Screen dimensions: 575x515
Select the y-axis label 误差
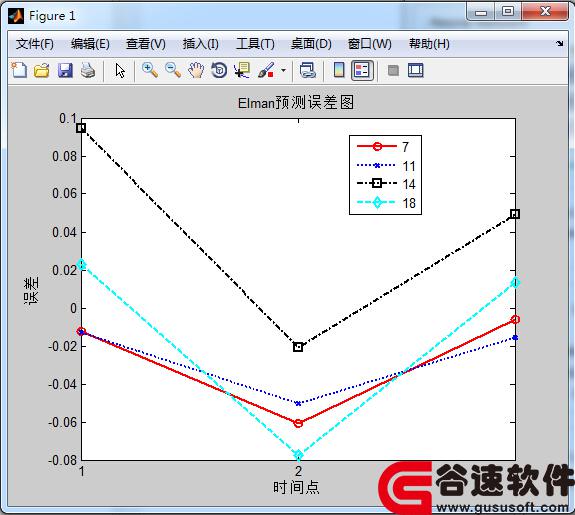click(x=31, y=291)
